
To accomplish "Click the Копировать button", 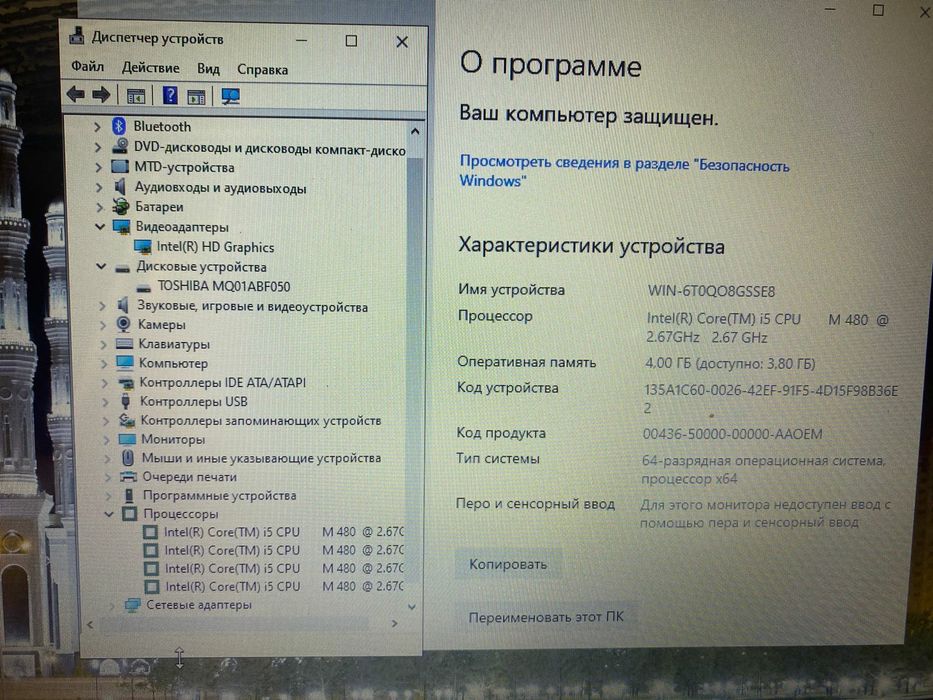I will [x=508, y=564].
